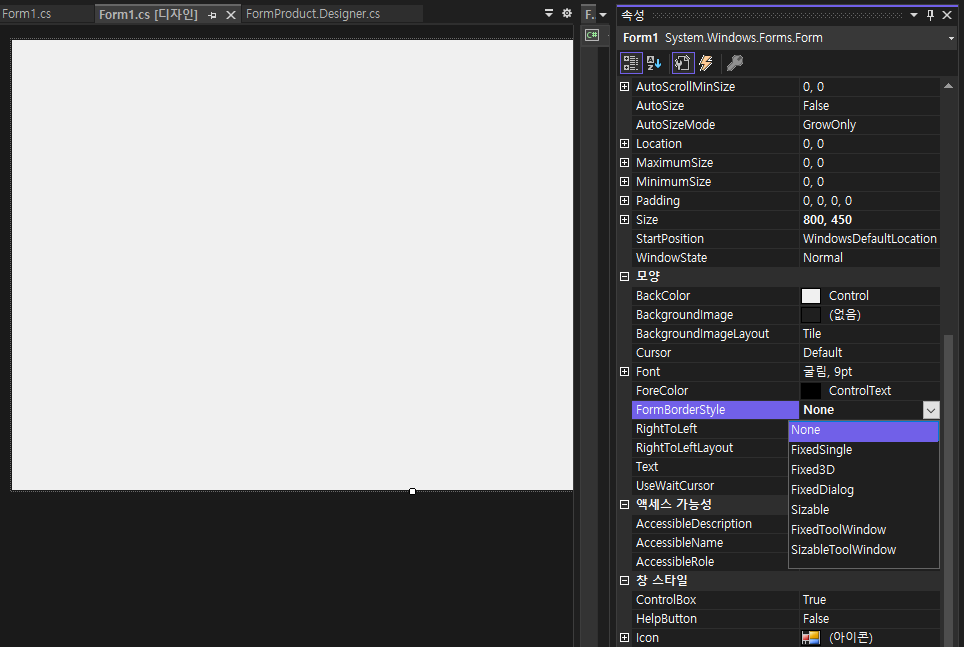This screenshot has height=647, width=964.
Task: Click the properties scrollbar up arrow
Action: pyautogui.click(x=949, y=86)
